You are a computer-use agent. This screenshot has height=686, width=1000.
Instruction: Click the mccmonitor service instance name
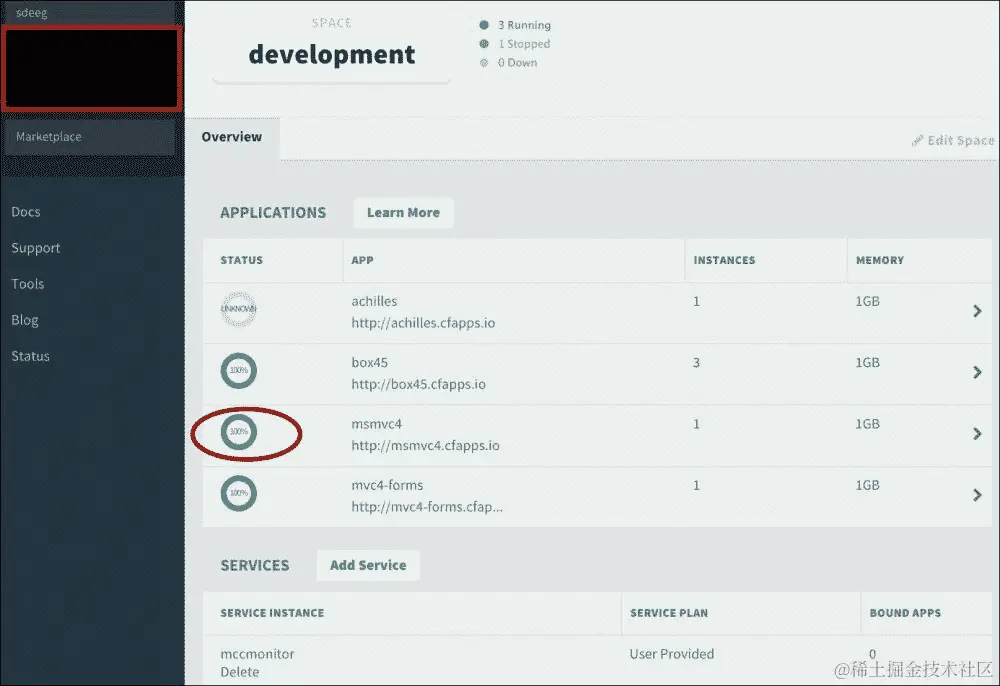tap(257, 654)
